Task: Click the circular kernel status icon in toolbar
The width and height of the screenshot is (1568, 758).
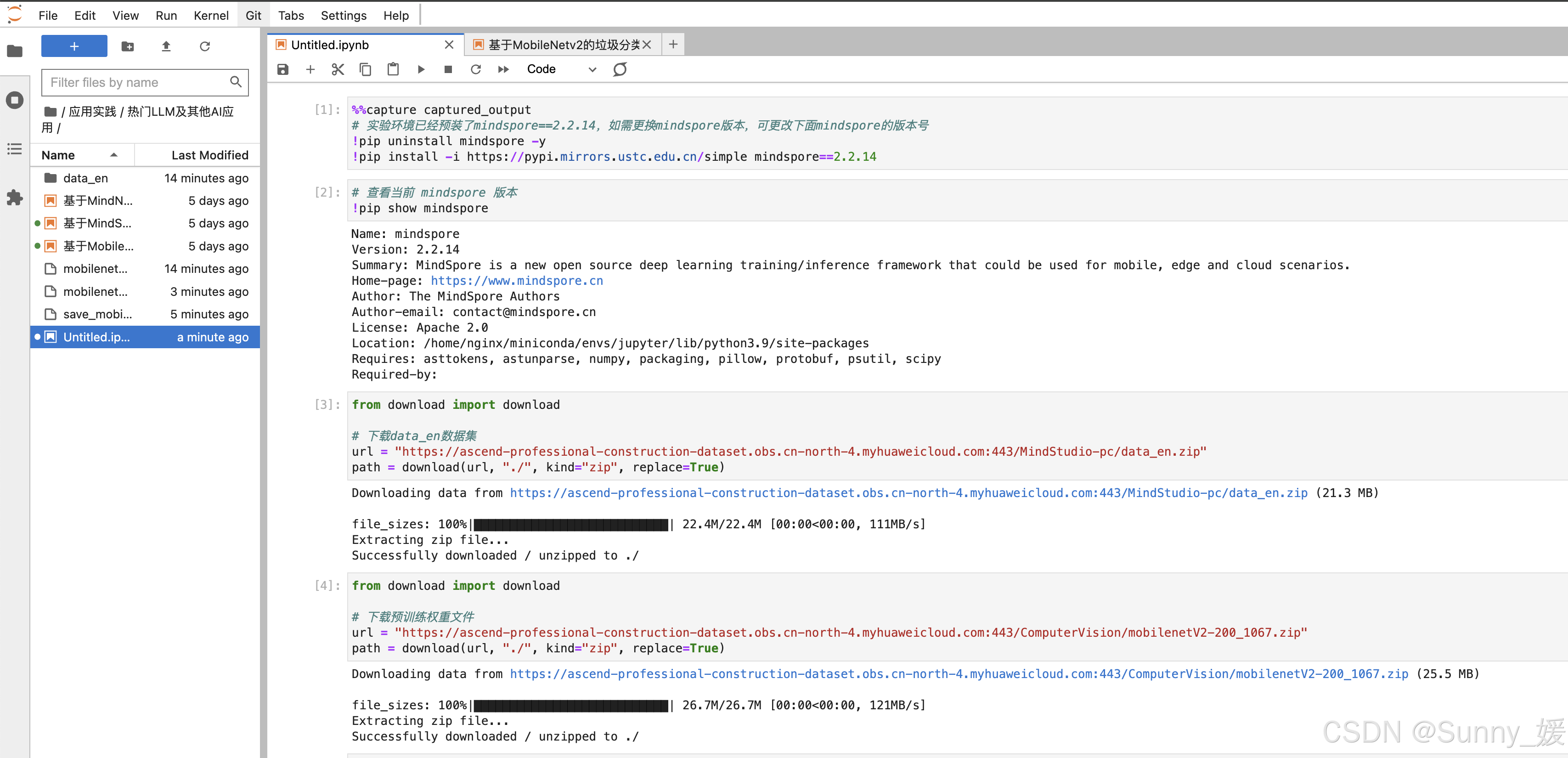Action: coord(620,69)
